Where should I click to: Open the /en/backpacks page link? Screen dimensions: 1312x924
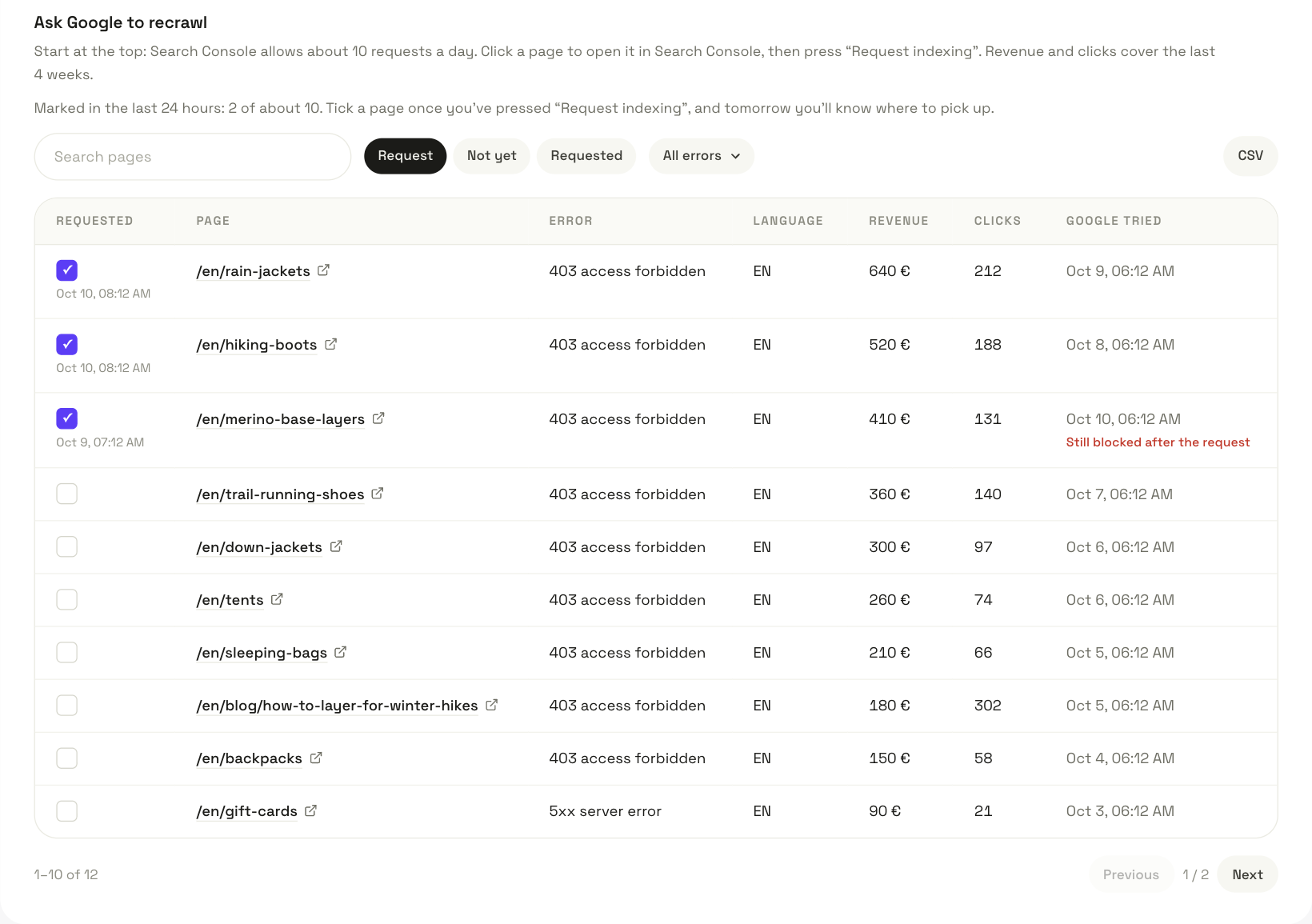pyautogui.click(x=250, y=758)
